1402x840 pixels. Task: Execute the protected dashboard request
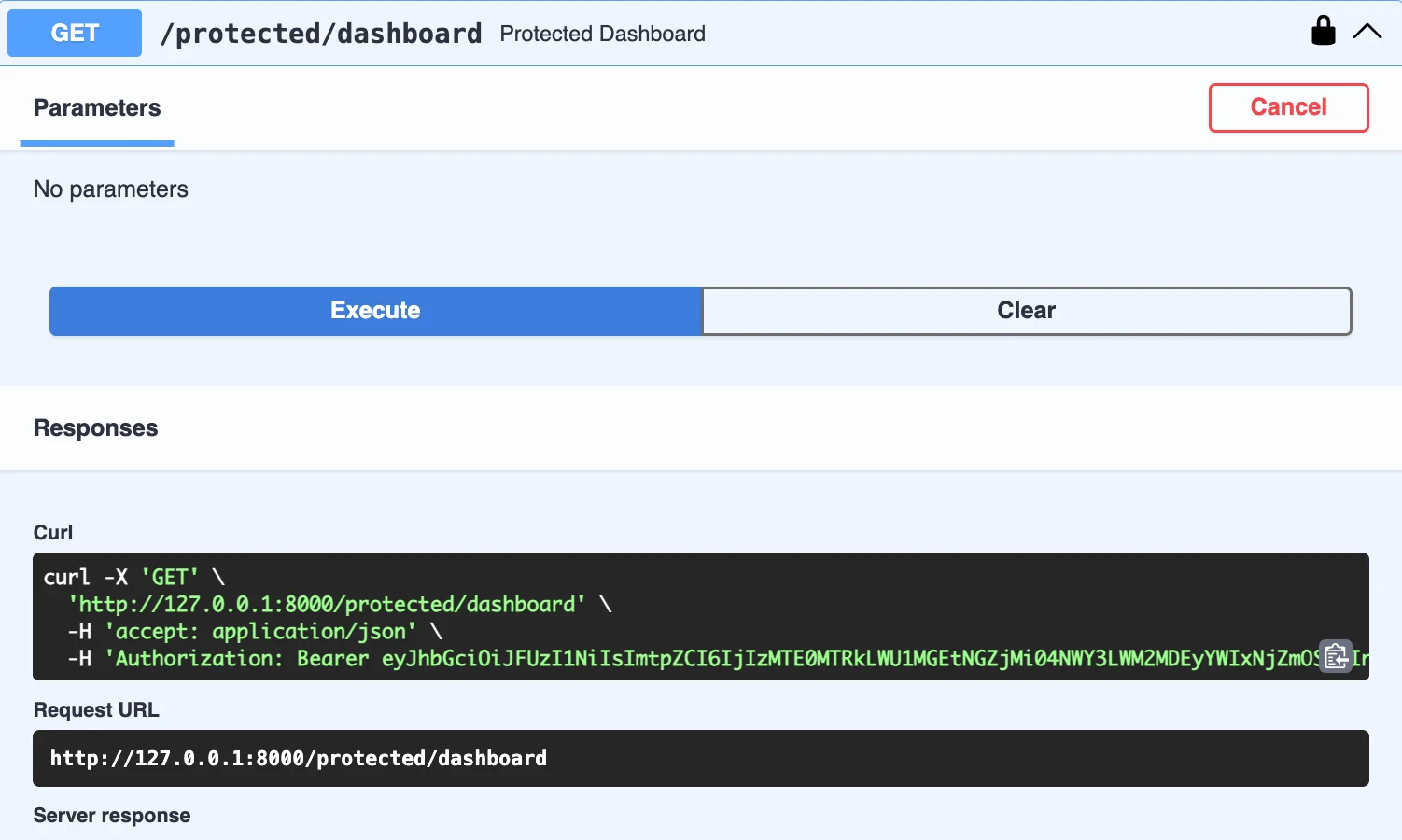tap(375, 311)
